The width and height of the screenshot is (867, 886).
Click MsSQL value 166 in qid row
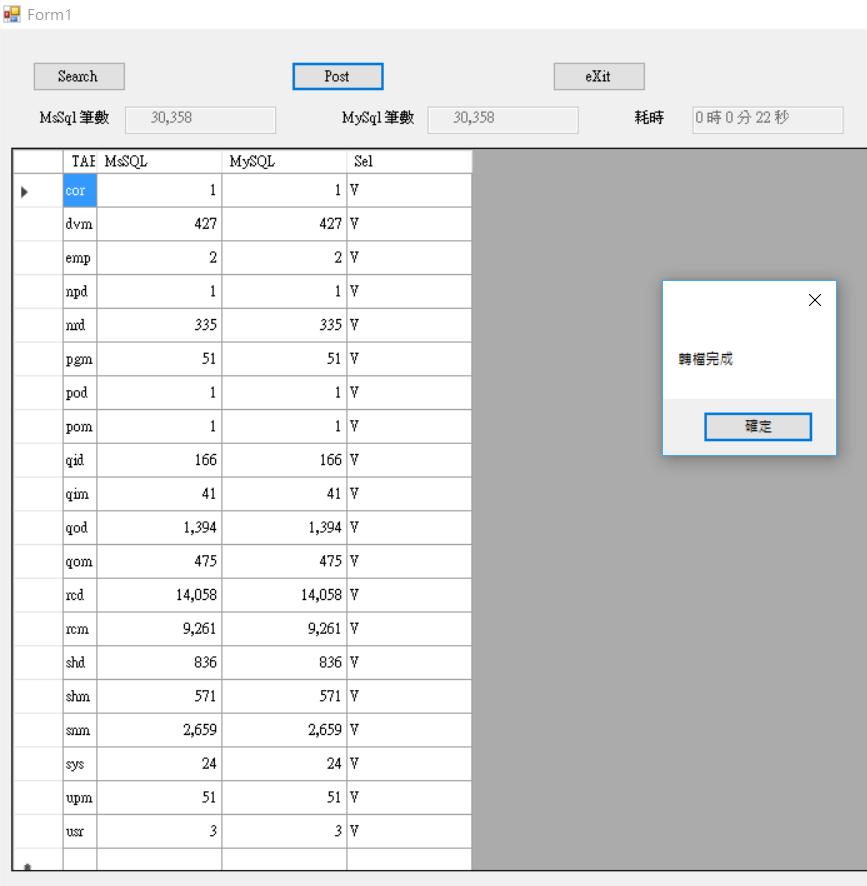point(159,460)
